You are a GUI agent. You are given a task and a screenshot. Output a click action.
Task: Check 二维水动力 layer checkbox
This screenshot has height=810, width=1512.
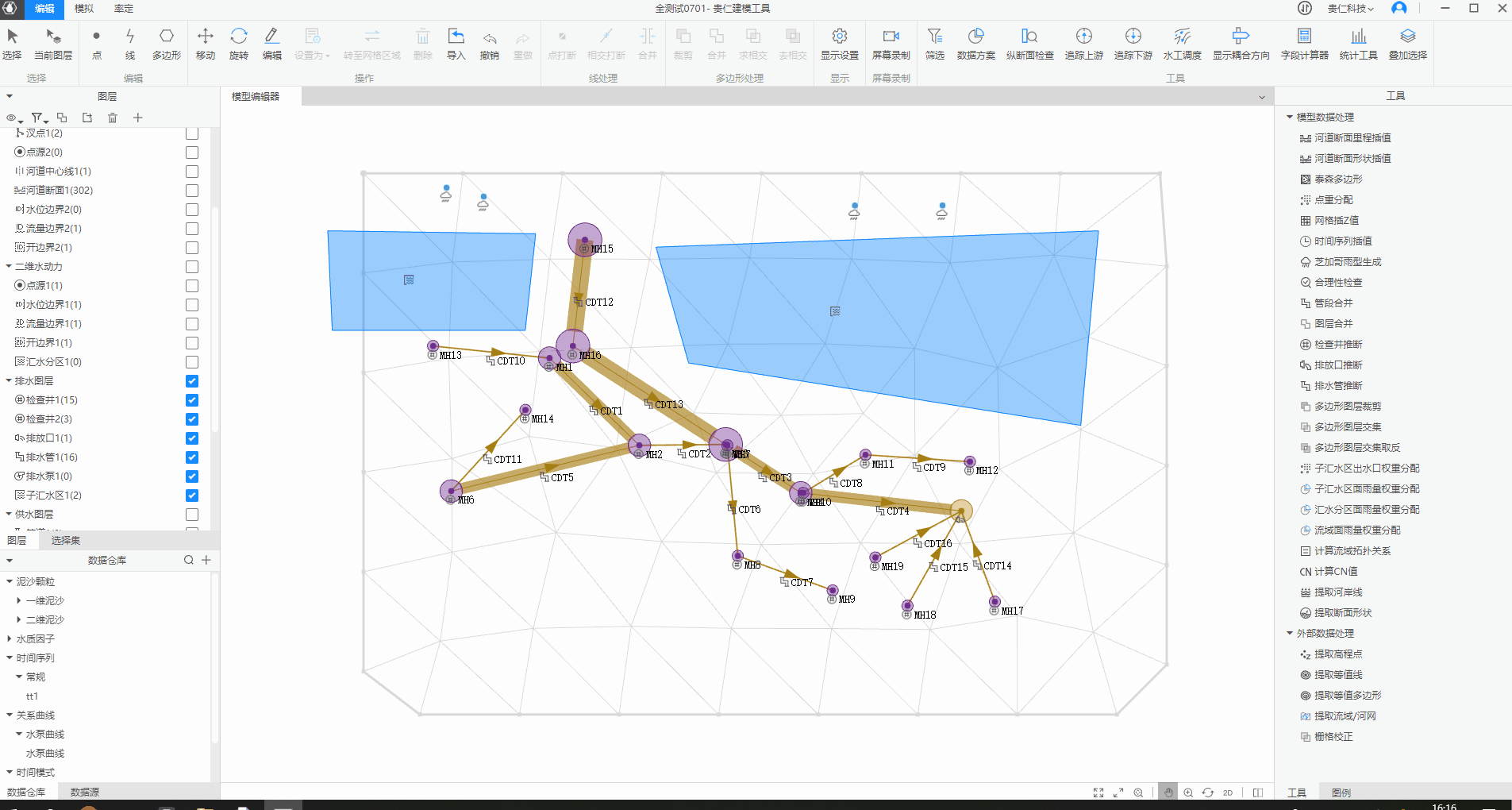pos(192,267)
